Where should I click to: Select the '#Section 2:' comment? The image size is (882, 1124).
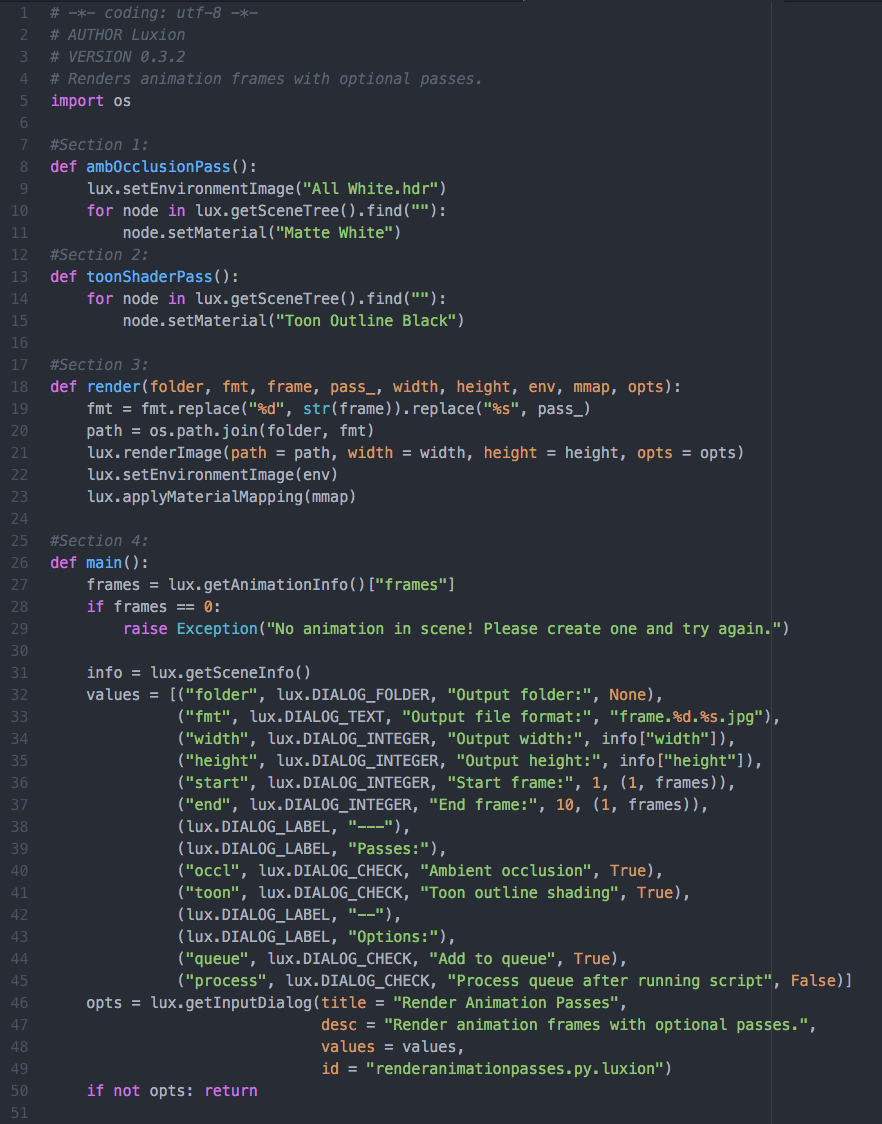[100, 254]
